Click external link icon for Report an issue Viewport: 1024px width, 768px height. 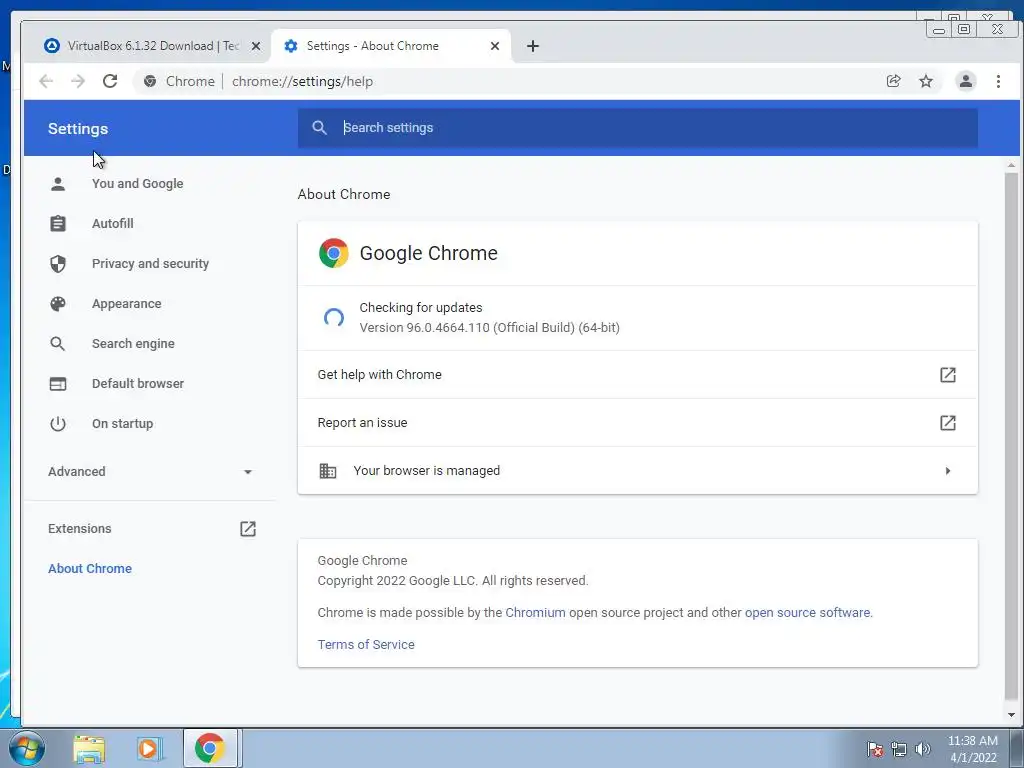pos(948,423)
